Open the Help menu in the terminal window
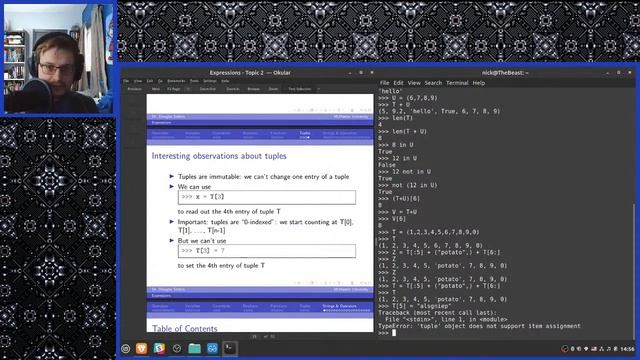Screen dimensions: 640x360 [x=478, y=83]
